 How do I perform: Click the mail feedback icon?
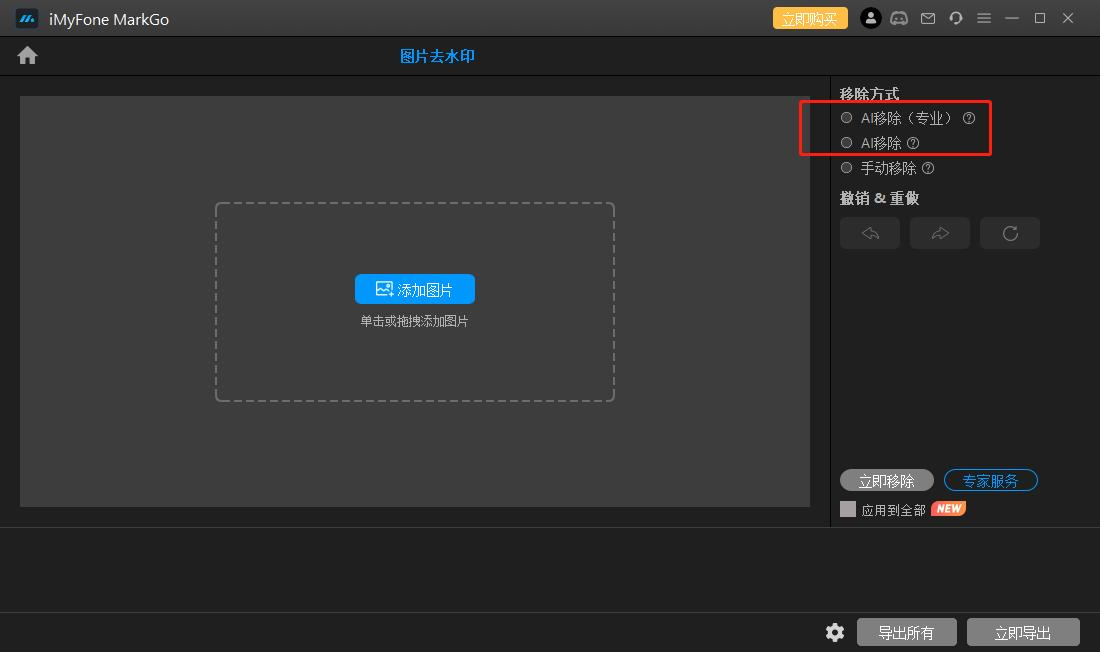click(x=928, y=18)
